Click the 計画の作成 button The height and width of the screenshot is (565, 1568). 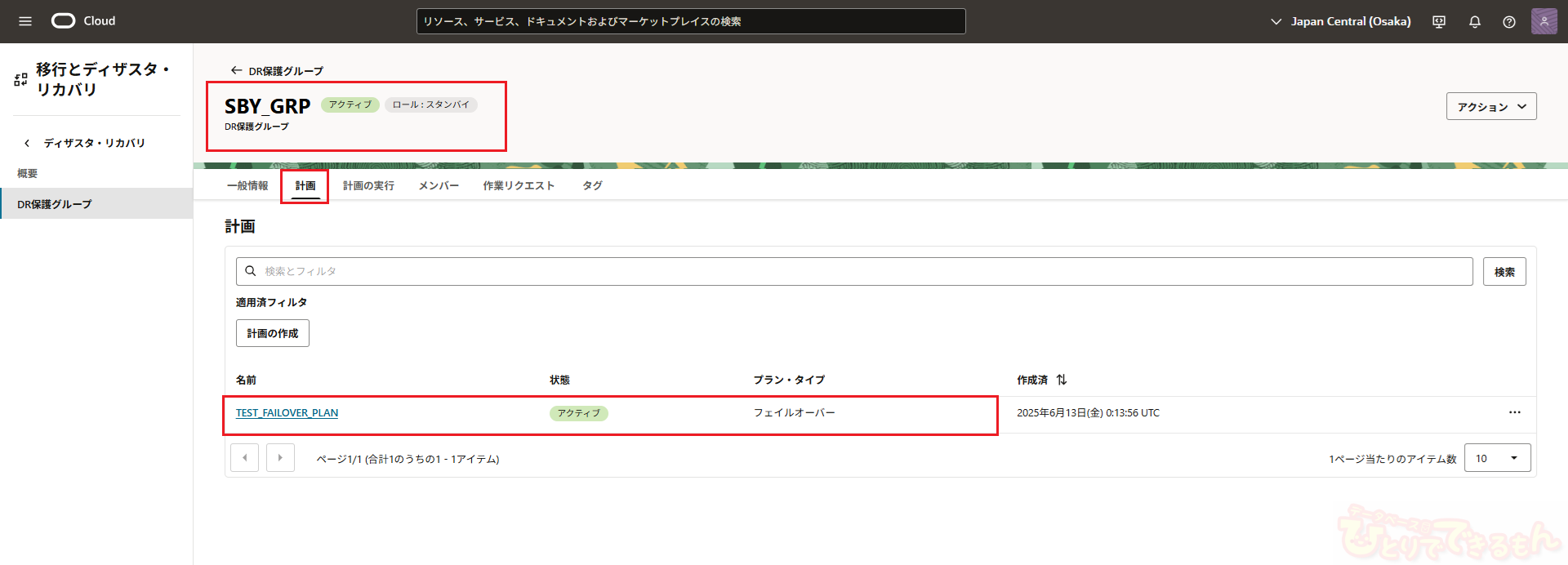[273, 333]
